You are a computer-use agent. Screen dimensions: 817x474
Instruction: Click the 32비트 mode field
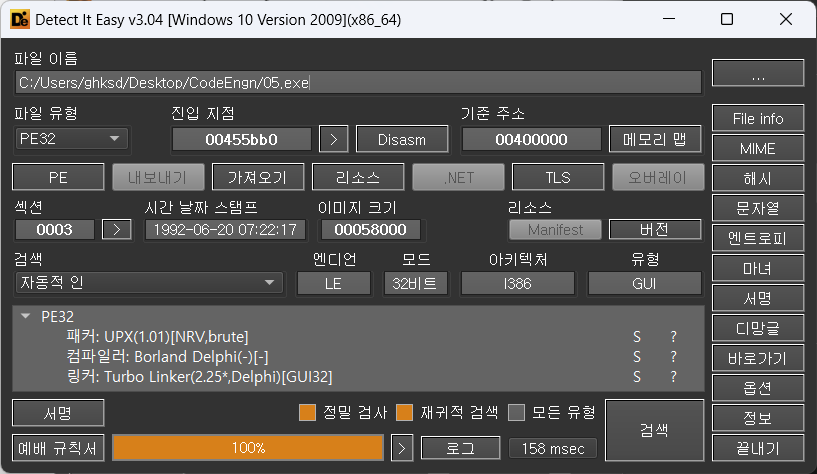coord(415,284)
